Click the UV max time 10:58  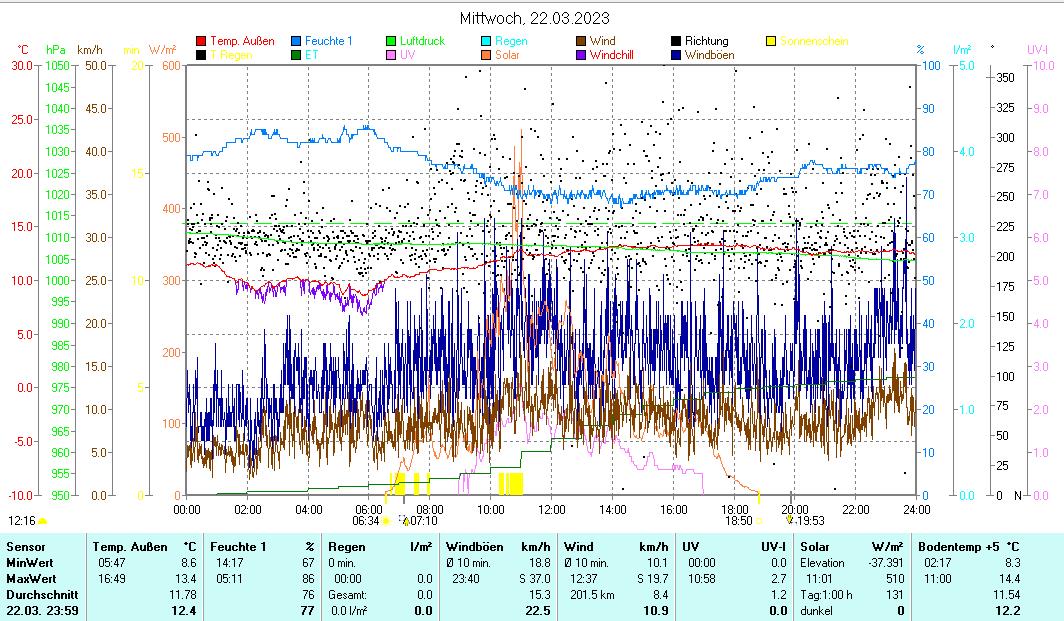tap(702, 579)
